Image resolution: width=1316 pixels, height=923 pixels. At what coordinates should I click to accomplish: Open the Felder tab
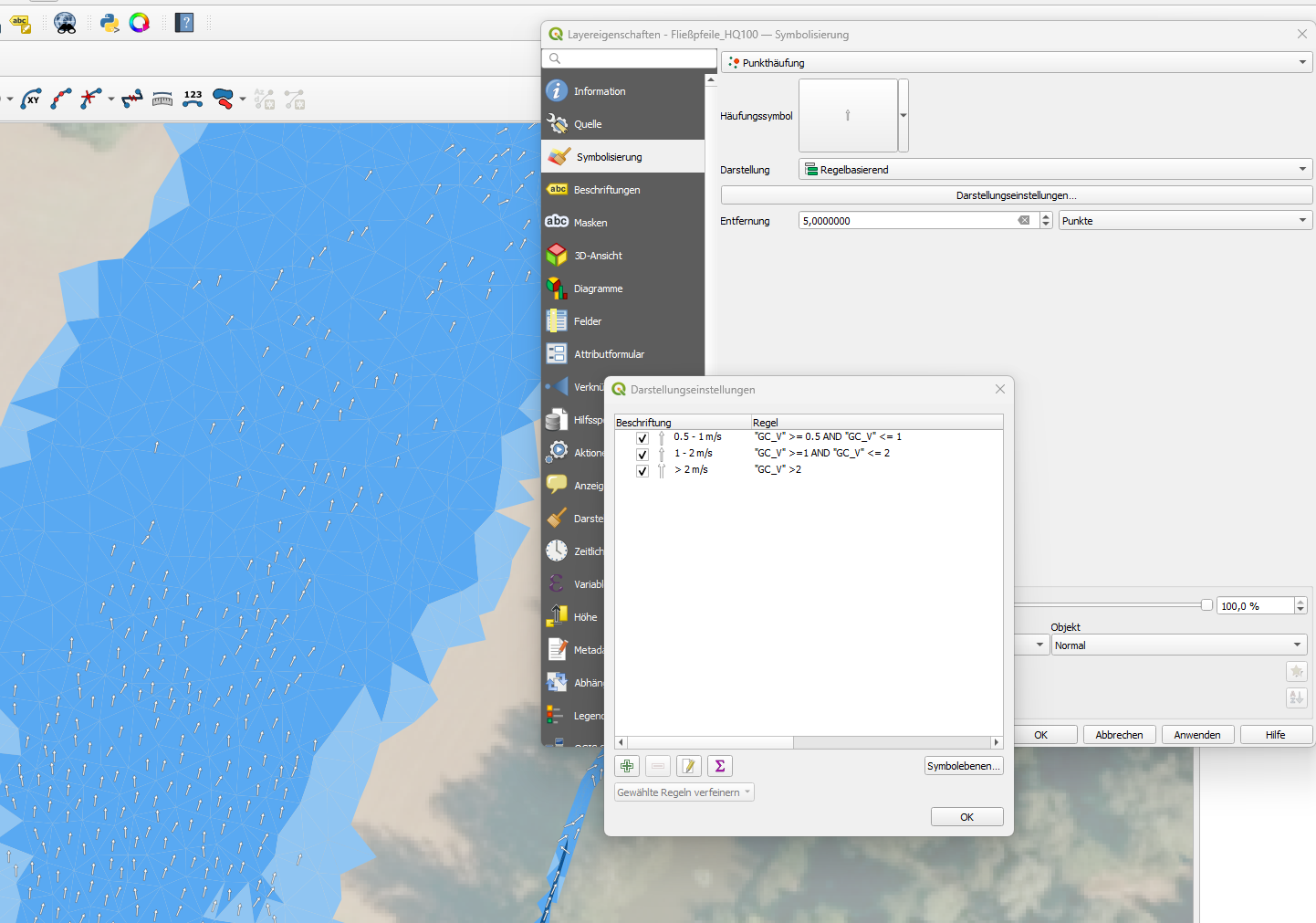coord(588,321)
